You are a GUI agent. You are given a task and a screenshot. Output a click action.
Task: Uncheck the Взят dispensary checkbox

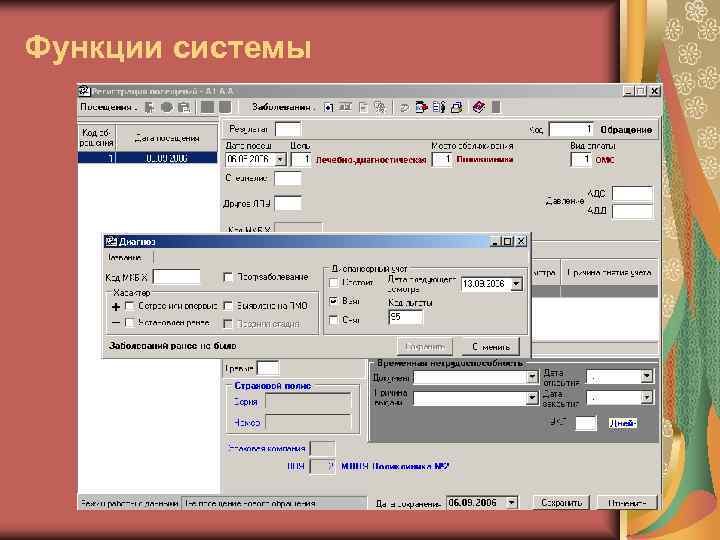334,301
